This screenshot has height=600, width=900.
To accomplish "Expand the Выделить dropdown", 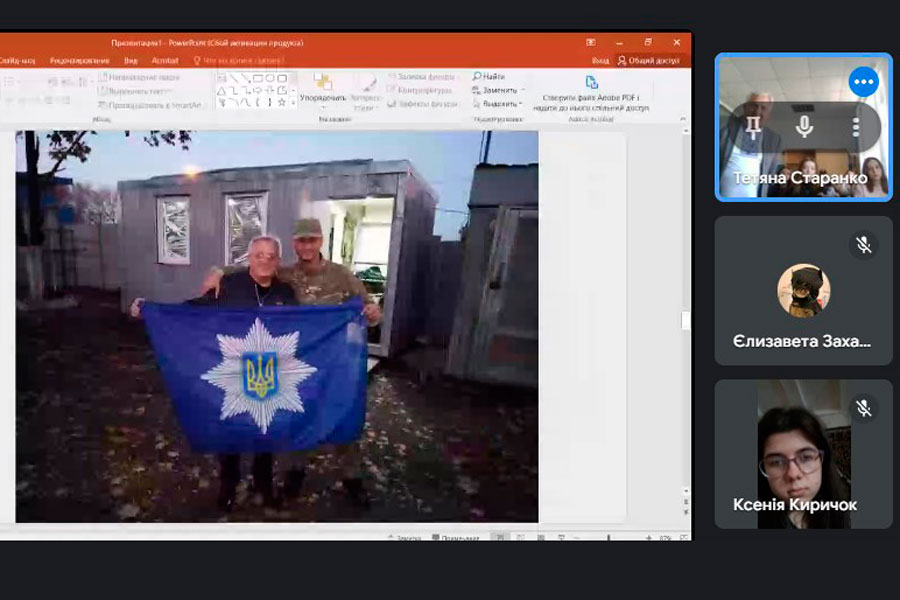I will click(521, 104).
